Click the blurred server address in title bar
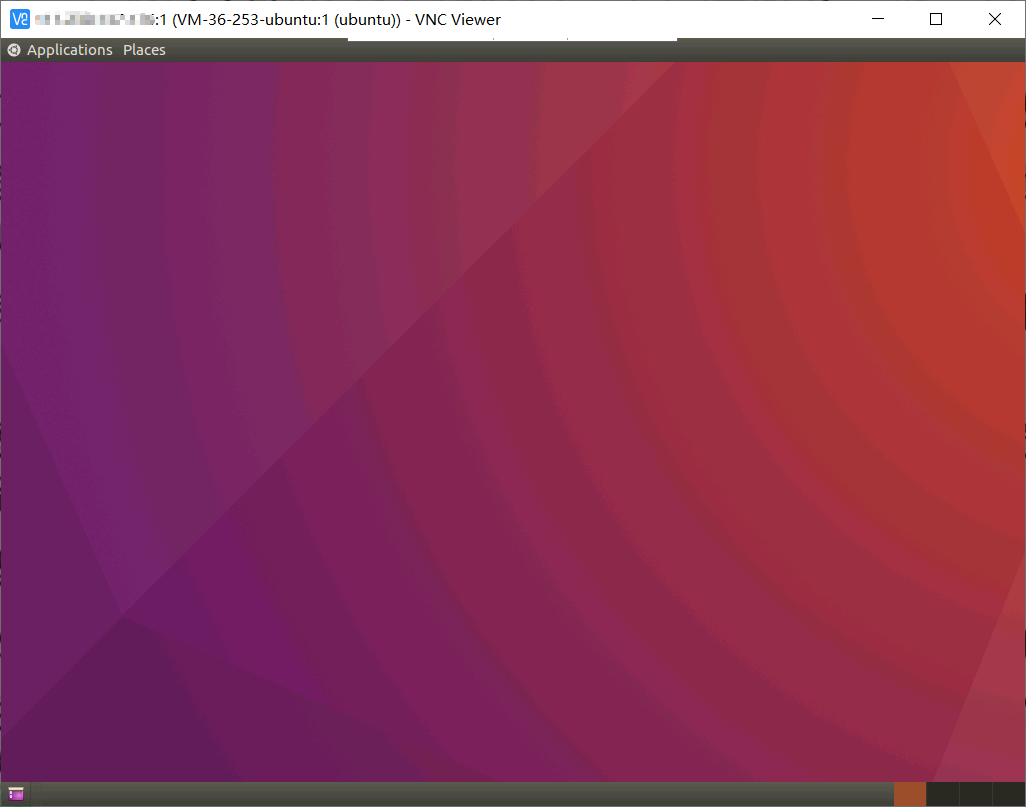This screenshot has height=807, width=1026. (x=90, y=19)
